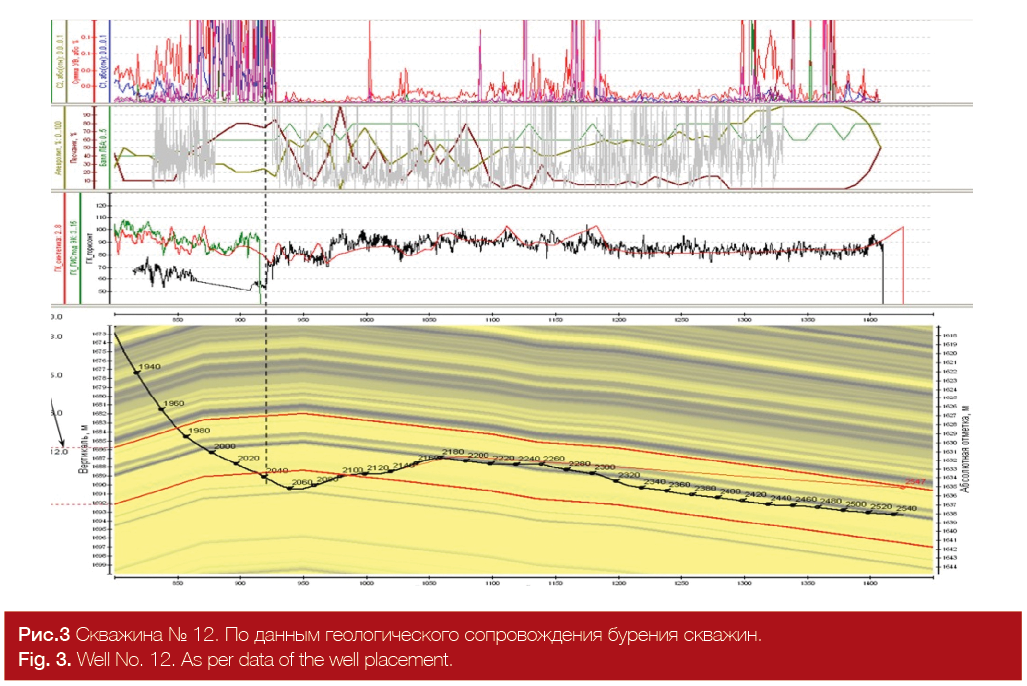
Task: Select the 2460 depth label
Action: [806, 500]
